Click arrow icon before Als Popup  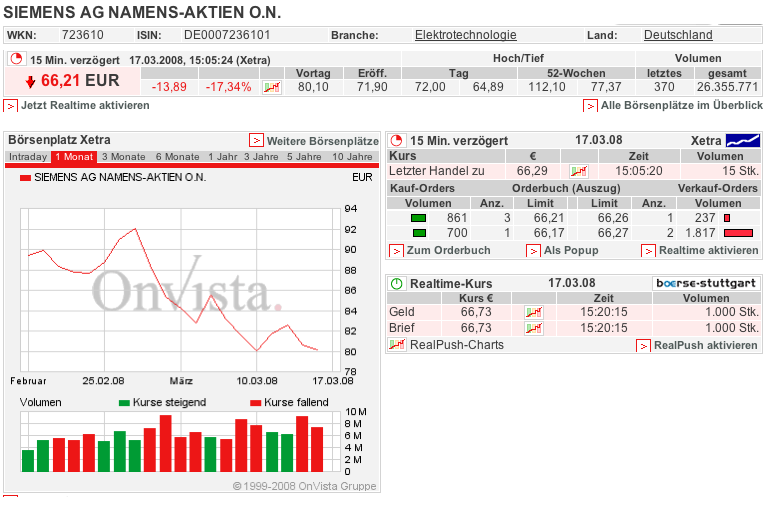(533, 251)
